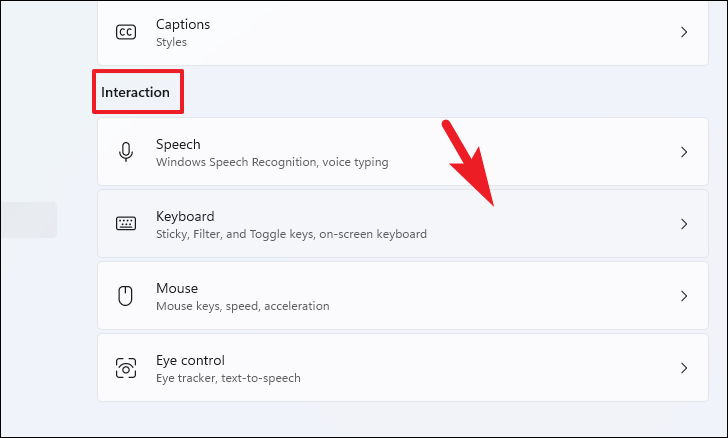The width and height of the screenshot is (728, 438).
Task: Click "Sticky, Filter, and Toggle keys" description
Action: tap(291, 234)
